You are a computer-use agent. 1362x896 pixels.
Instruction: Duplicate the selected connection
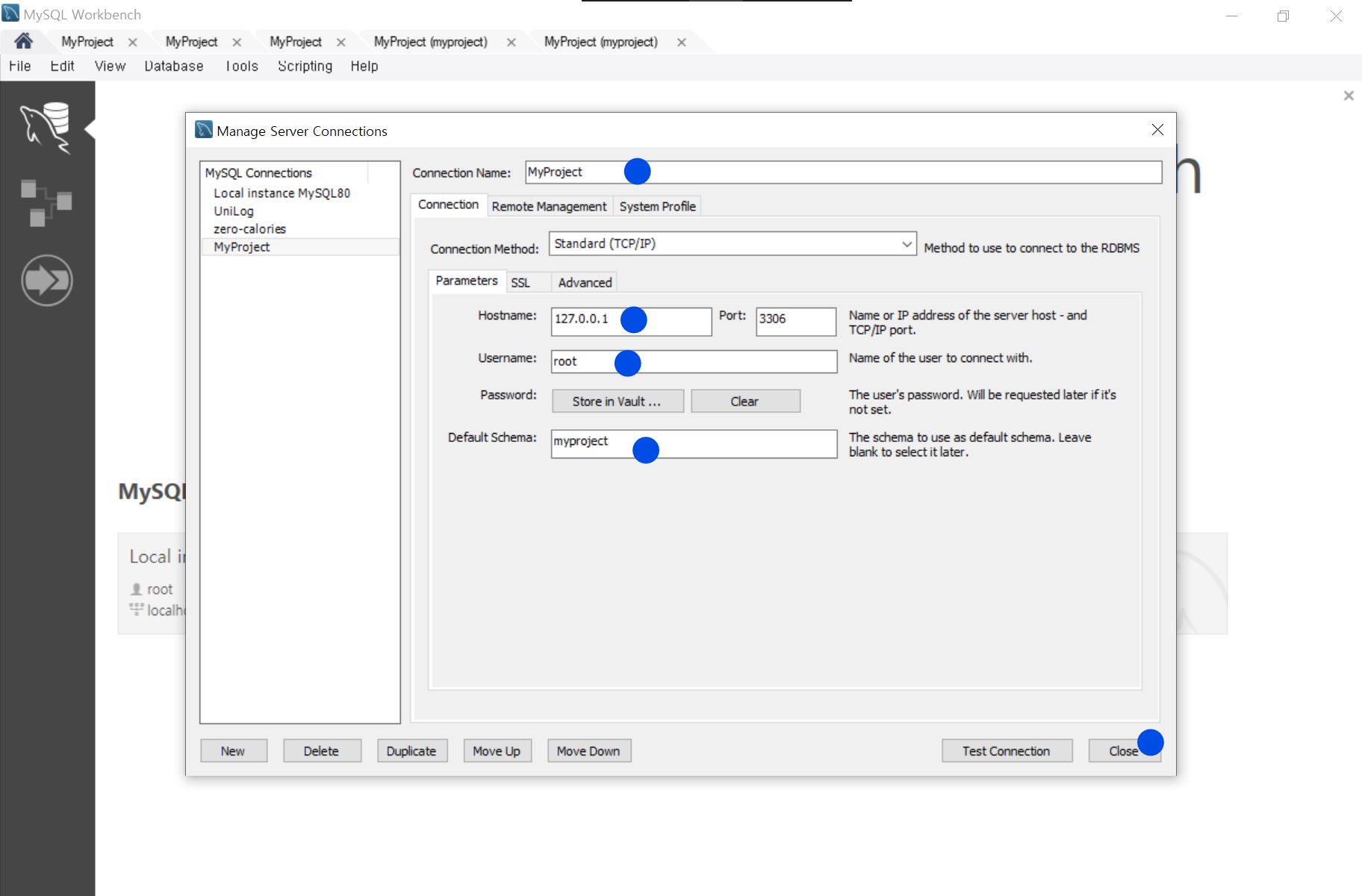point(411,751)
